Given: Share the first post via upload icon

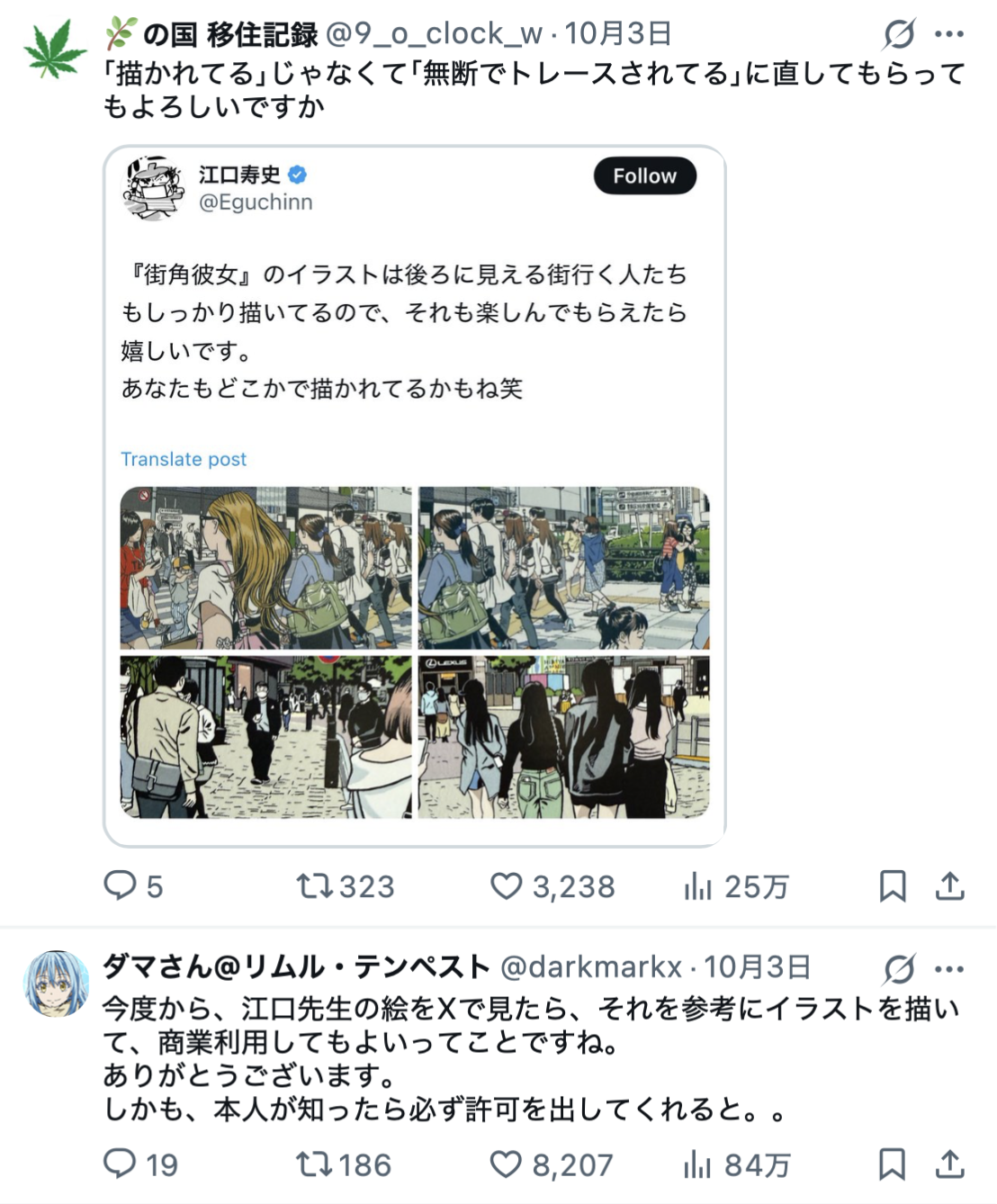Looking at the screenshot, I should click(x=949, y=886).
